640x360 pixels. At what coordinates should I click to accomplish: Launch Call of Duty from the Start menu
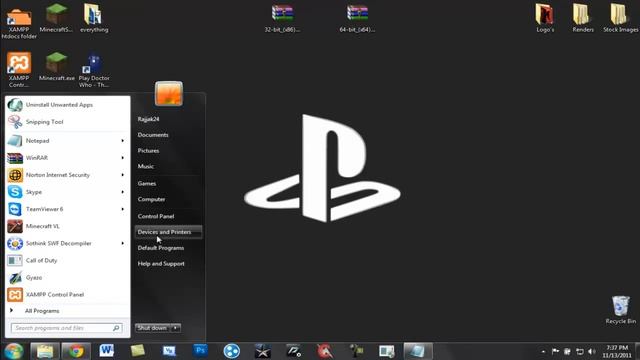68,261
